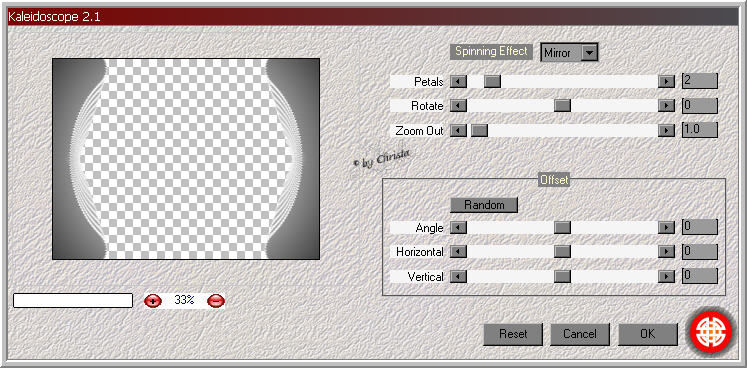Click the Spinning Effect label button
747x368 pixels.
pos(491,51)
